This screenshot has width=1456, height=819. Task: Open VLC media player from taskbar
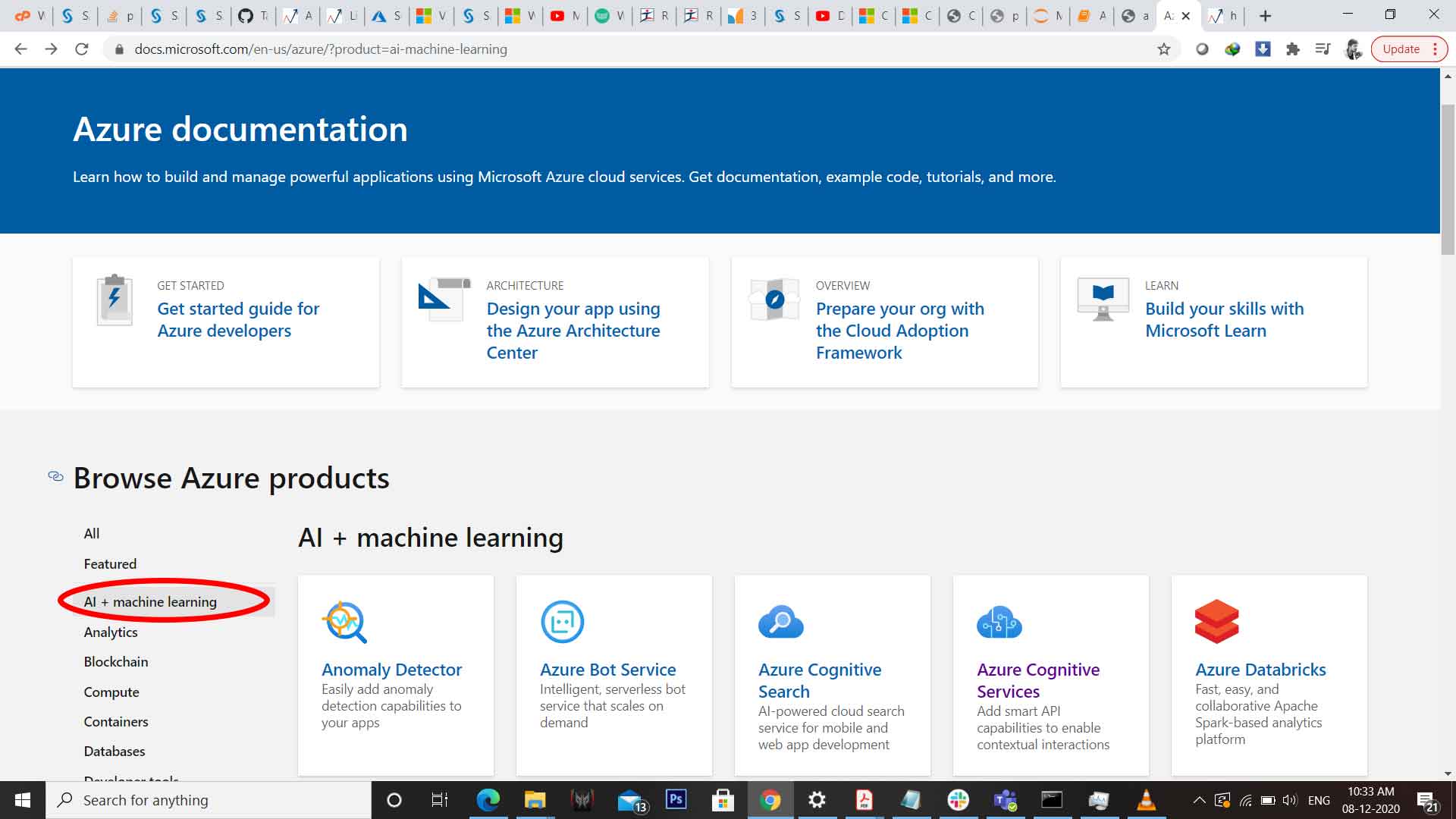tap(1146, 800)
